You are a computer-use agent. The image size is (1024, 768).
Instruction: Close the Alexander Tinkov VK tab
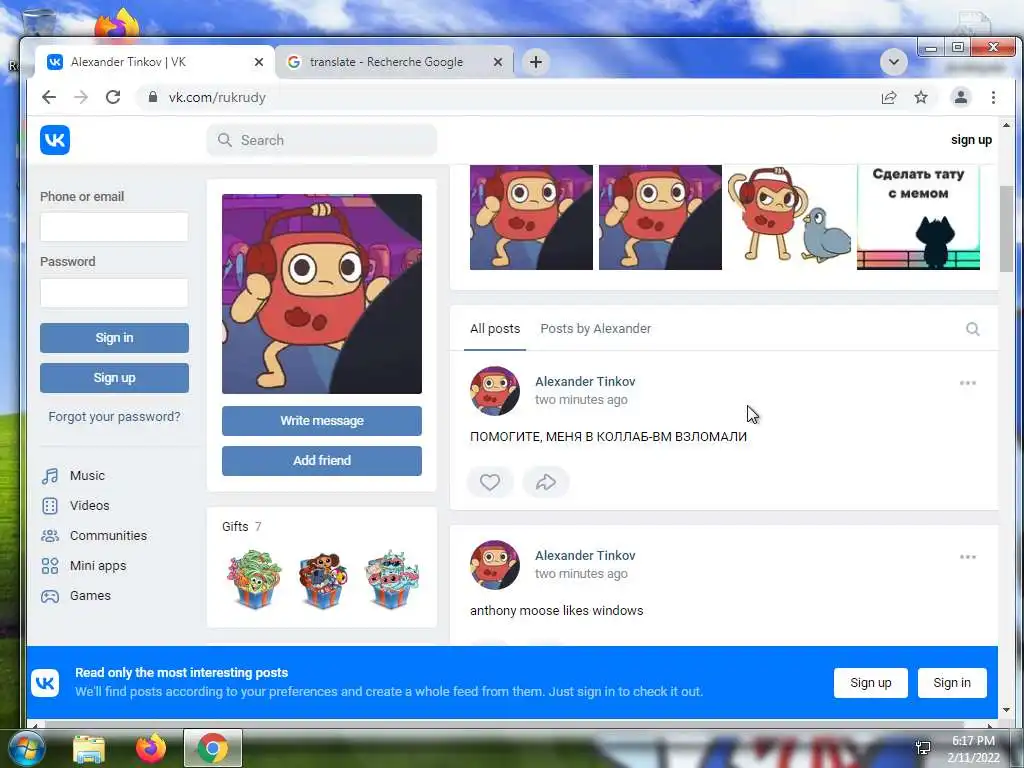259,62
